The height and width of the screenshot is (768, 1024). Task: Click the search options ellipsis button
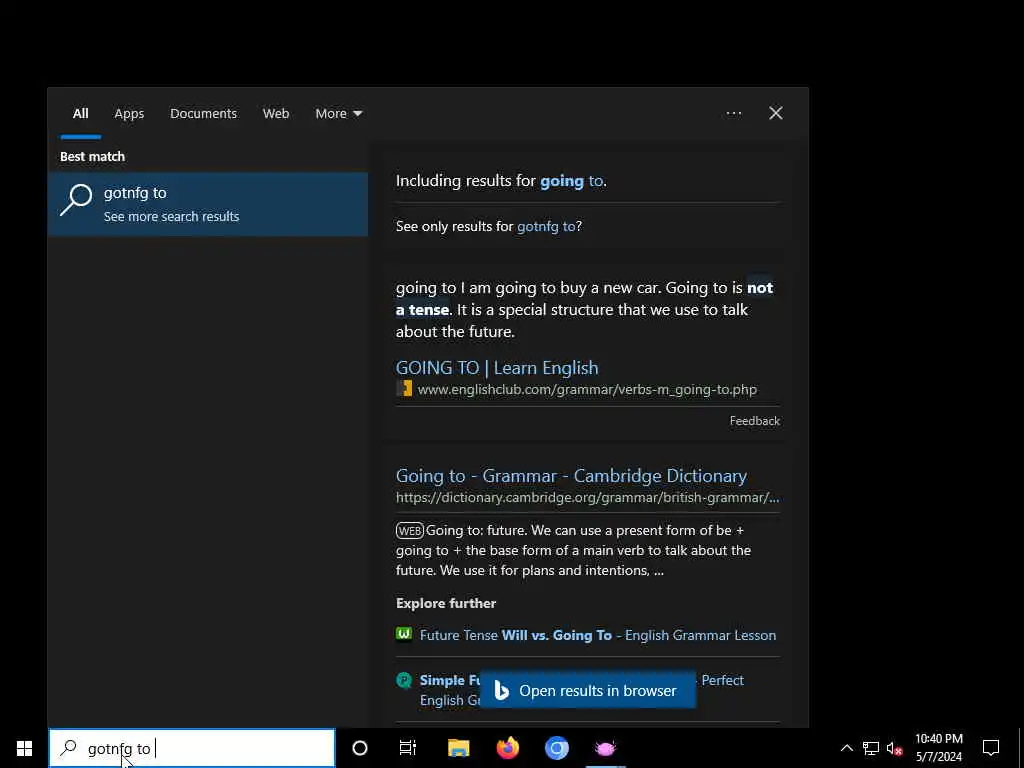pyautogui.click(x=734, y=114)
